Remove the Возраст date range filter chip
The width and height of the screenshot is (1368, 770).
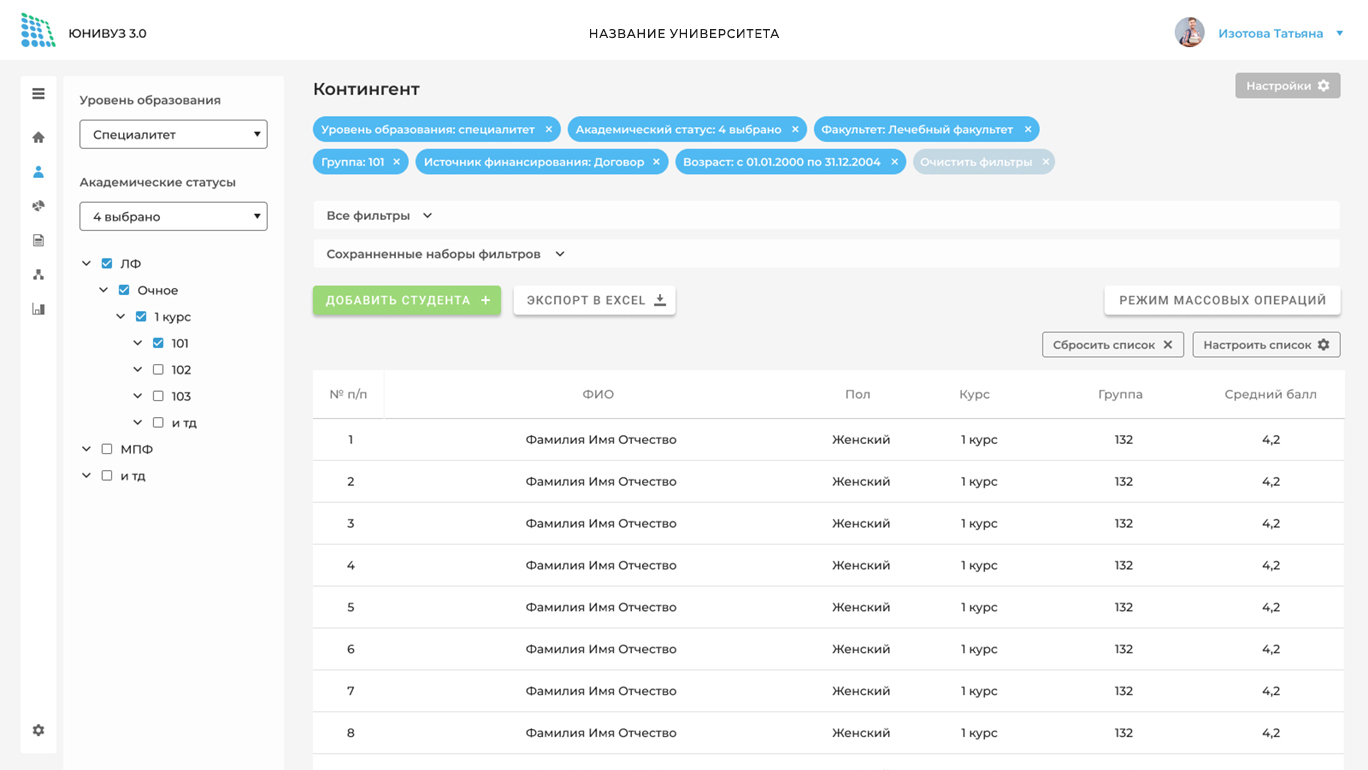pyautogui.click(x=894, y=162)
